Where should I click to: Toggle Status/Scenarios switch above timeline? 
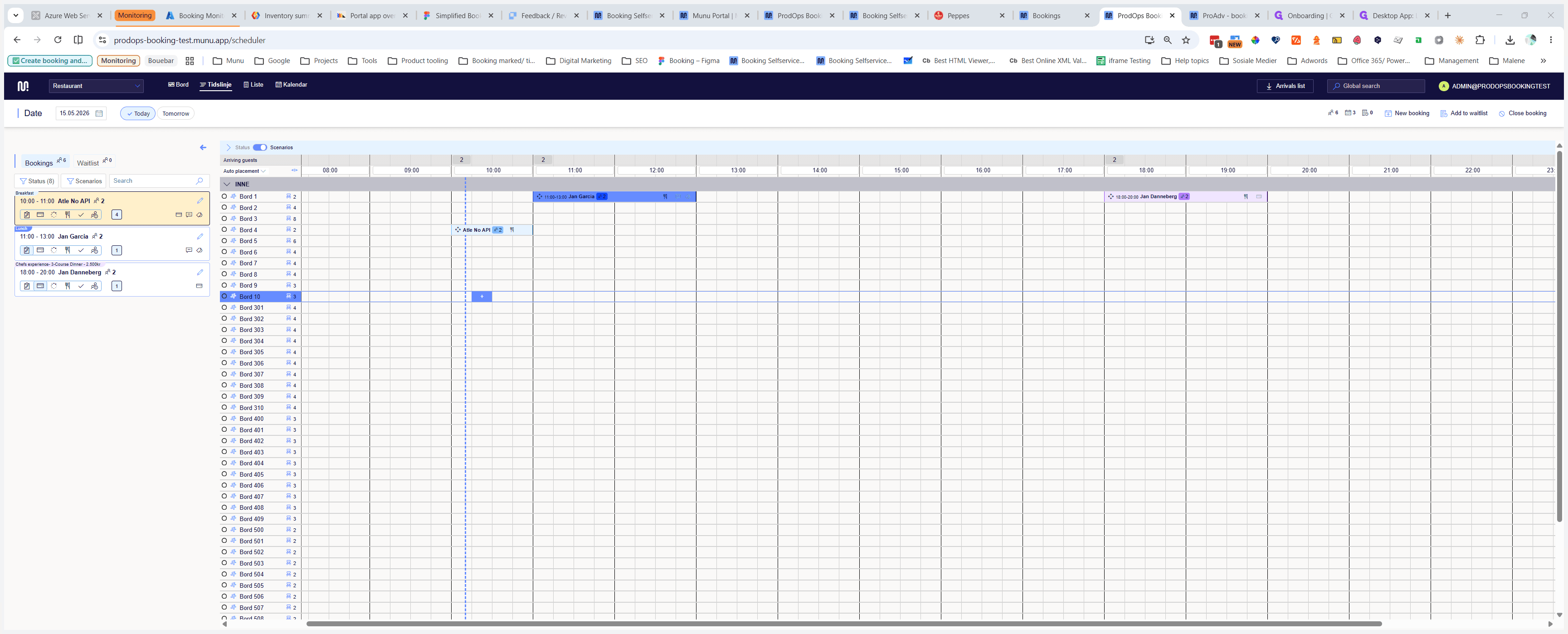pos(260,147)
